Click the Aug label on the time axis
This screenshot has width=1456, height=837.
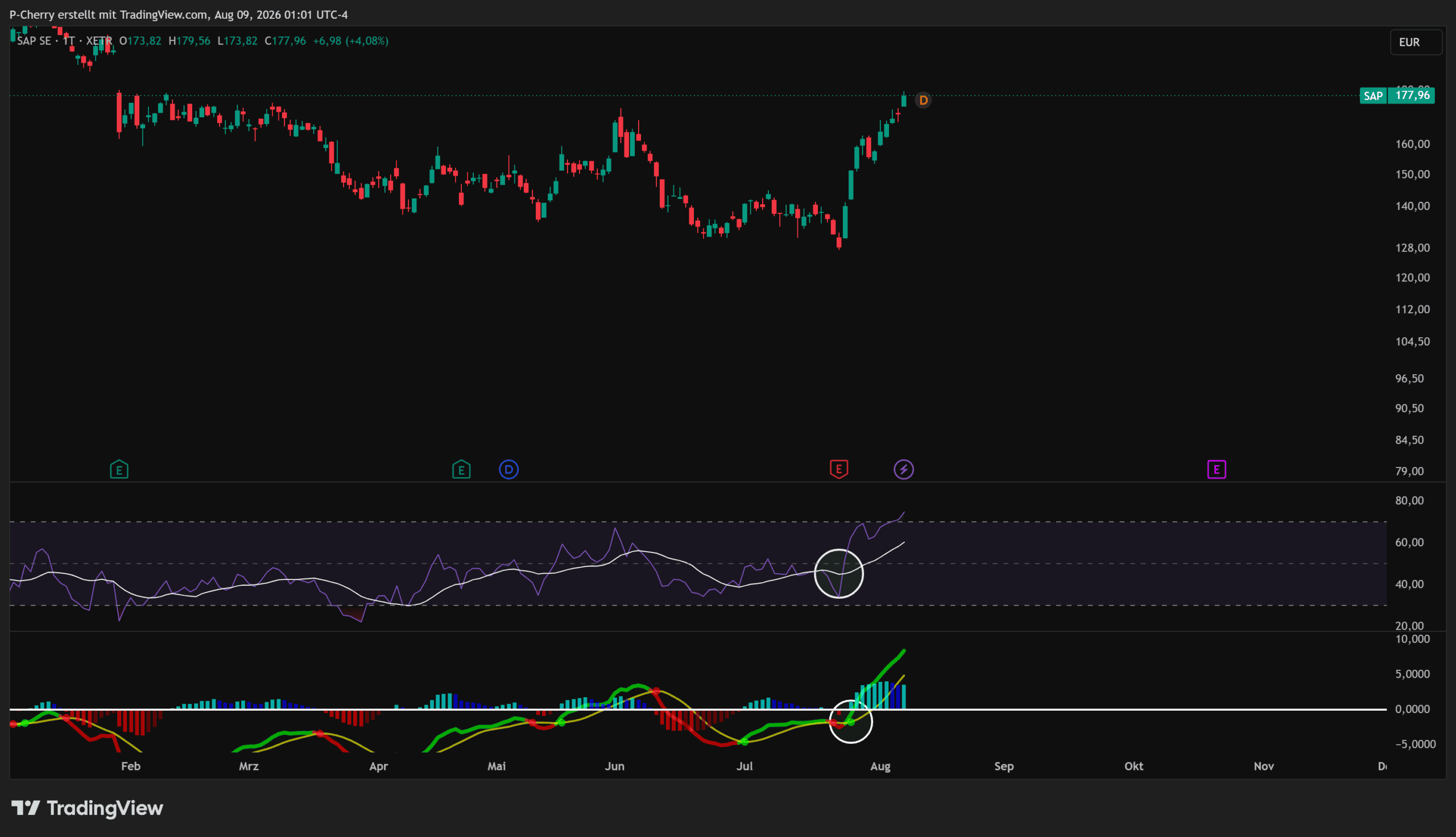(880, 766)
